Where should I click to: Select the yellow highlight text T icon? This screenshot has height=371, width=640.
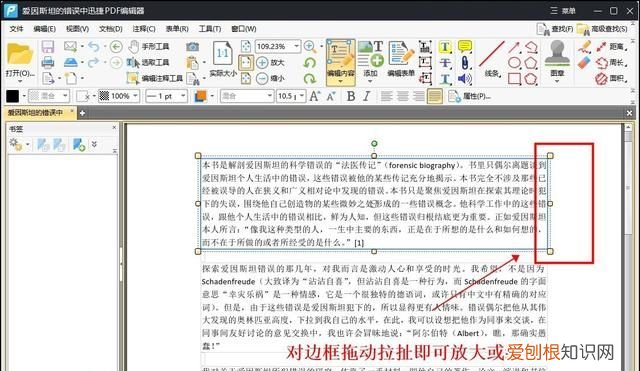click(x=445, y=47)
